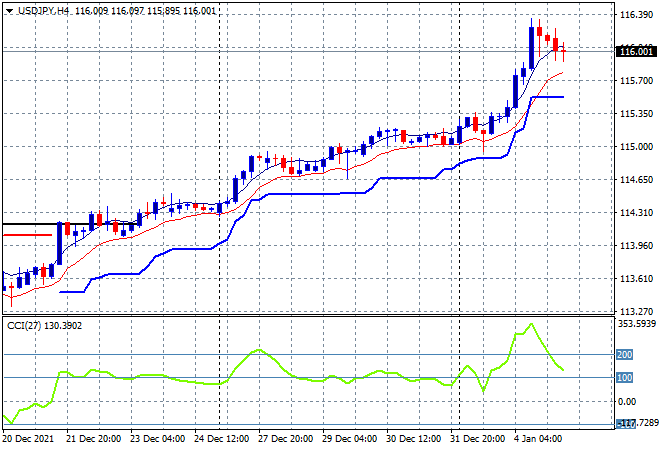Click the CCI level 200 marker

click(624, 354)
